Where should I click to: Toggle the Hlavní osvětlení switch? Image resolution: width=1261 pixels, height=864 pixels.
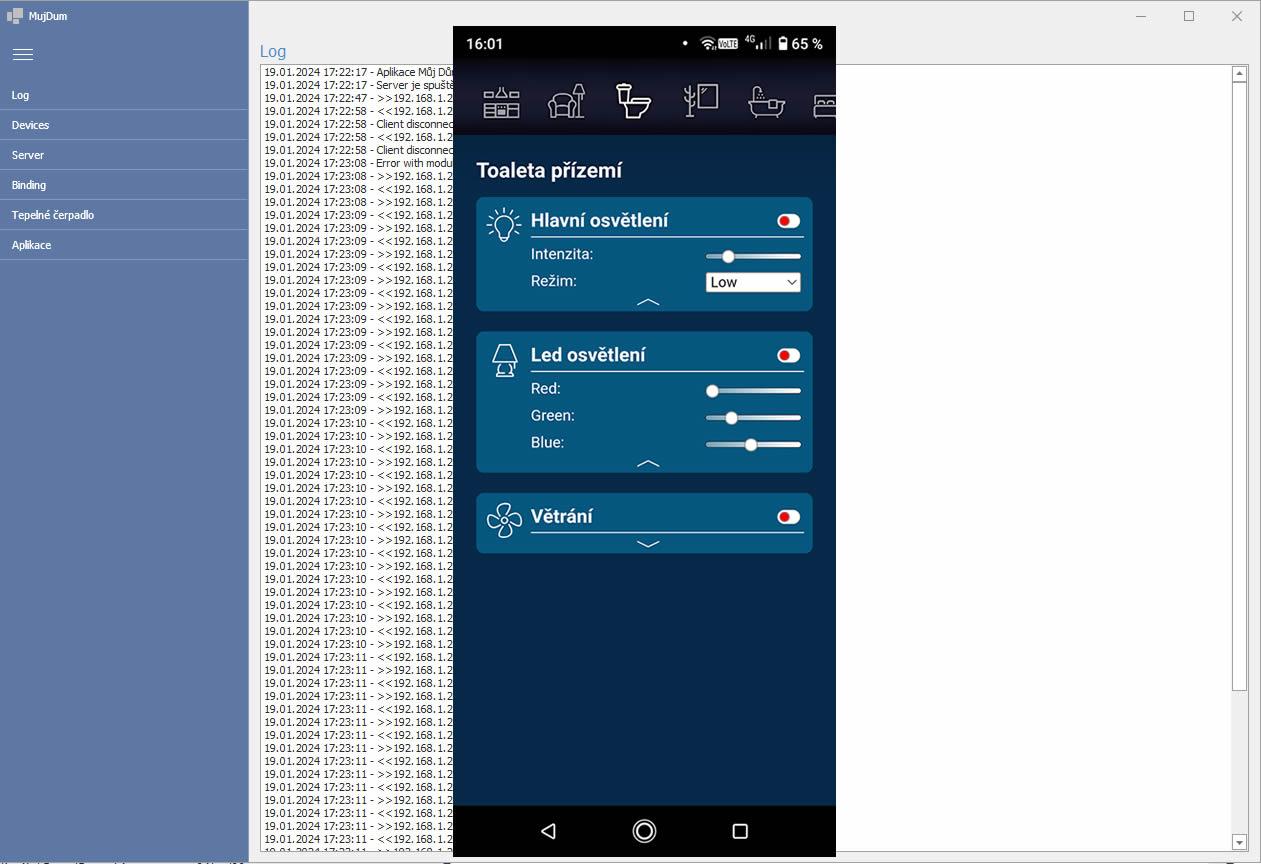[788, 221]
